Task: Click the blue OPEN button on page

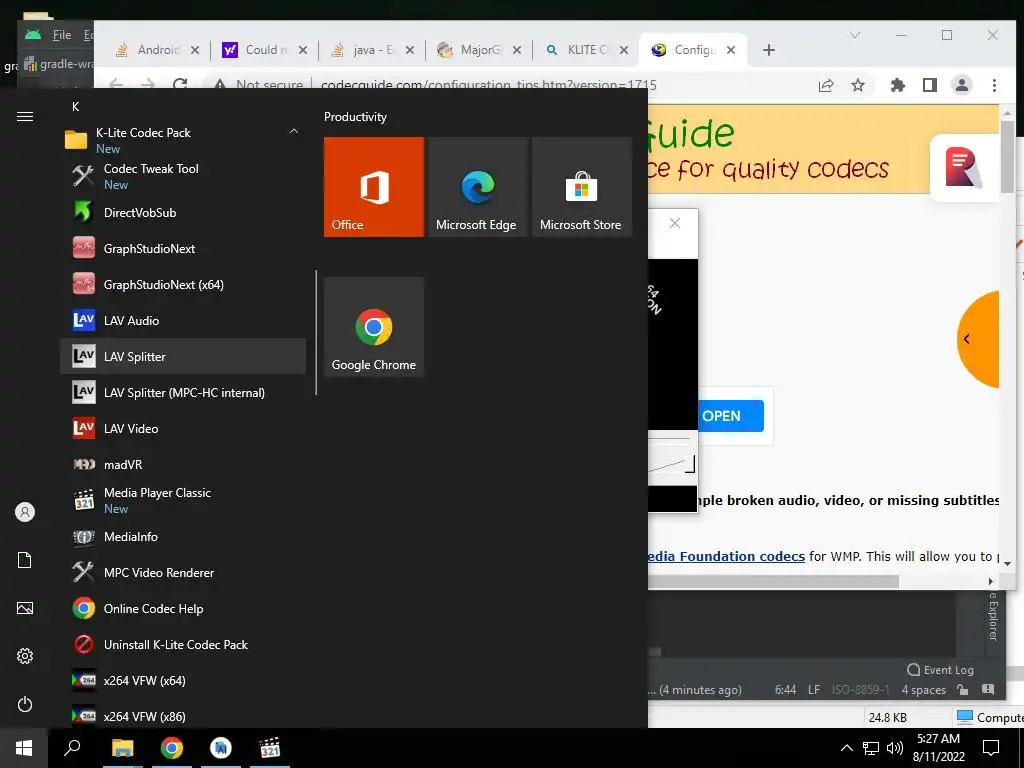Action: 731,416
